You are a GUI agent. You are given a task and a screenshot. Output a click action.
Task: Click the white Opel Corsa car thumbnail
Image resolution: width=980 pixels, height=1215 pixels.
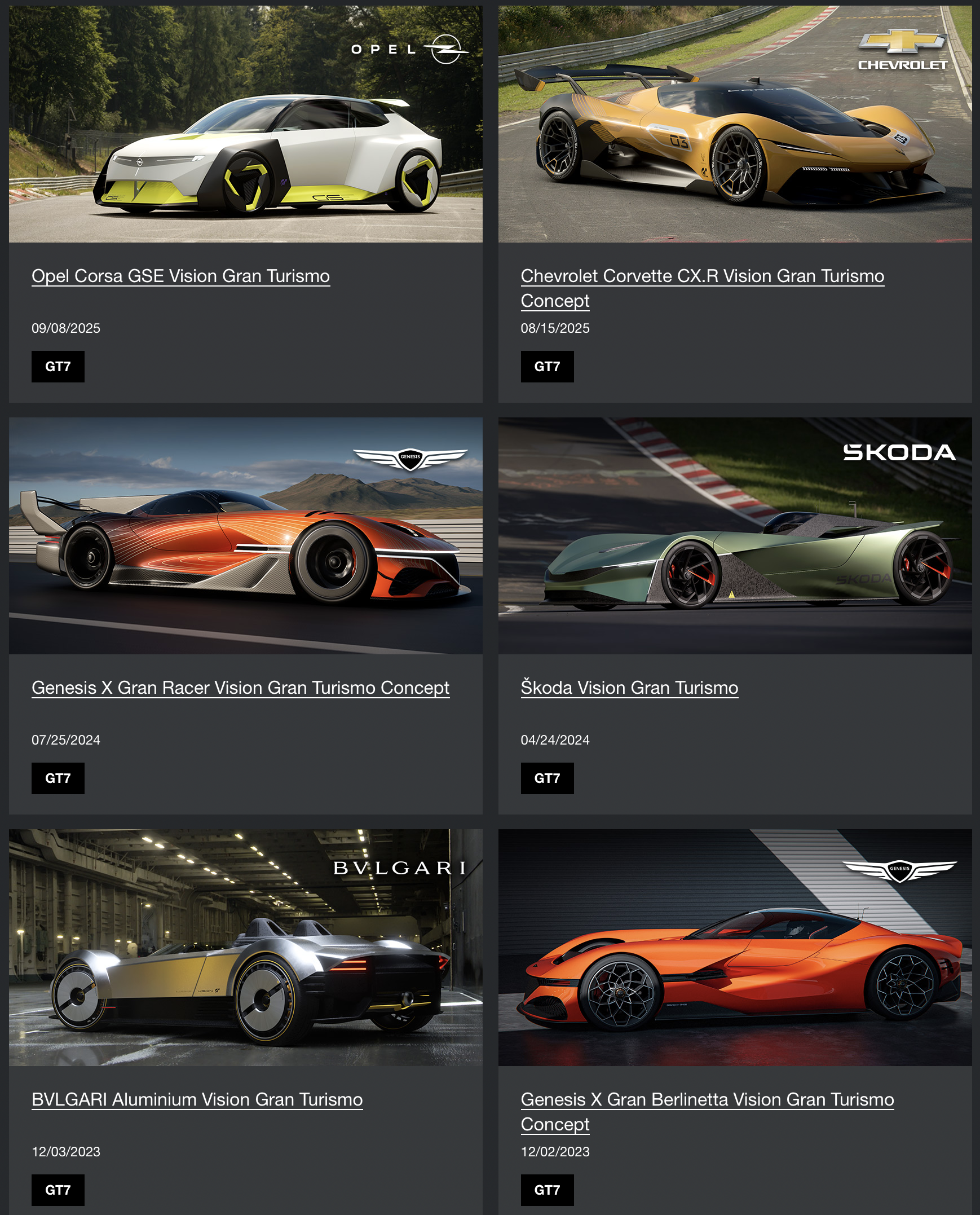pyautogui.click(x=246, y=124)
